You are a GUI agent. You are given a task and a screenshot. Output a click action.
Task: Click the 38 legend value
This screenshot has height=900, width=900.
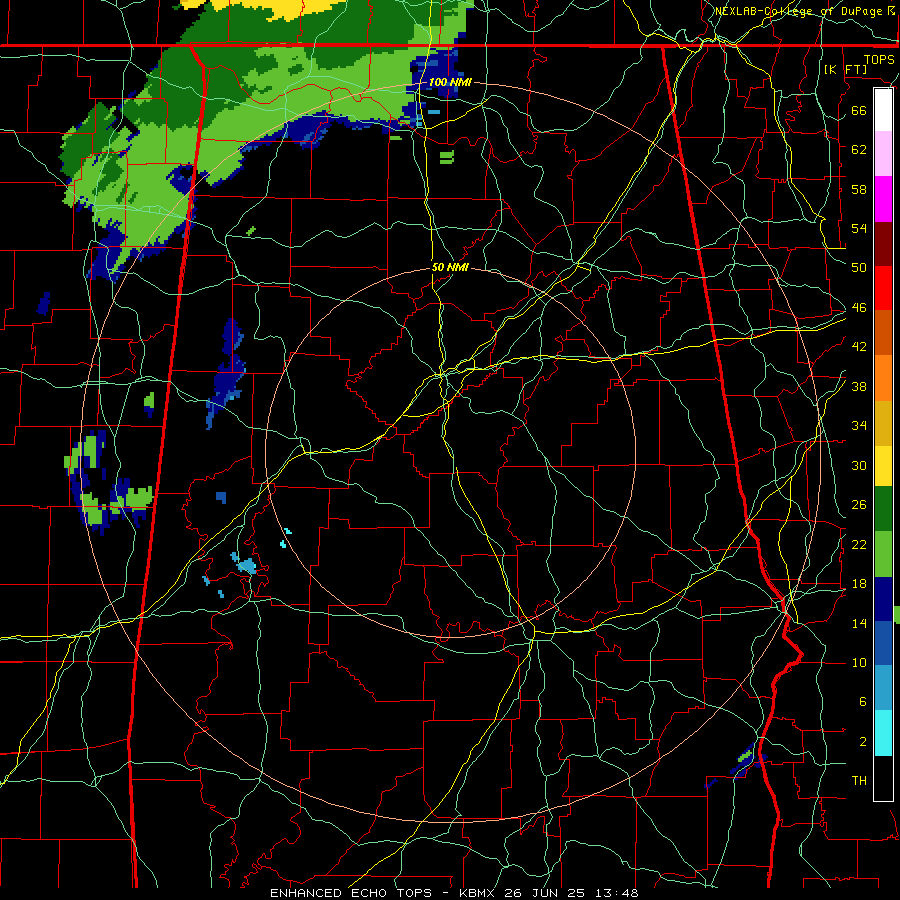[x=859, y=386]
